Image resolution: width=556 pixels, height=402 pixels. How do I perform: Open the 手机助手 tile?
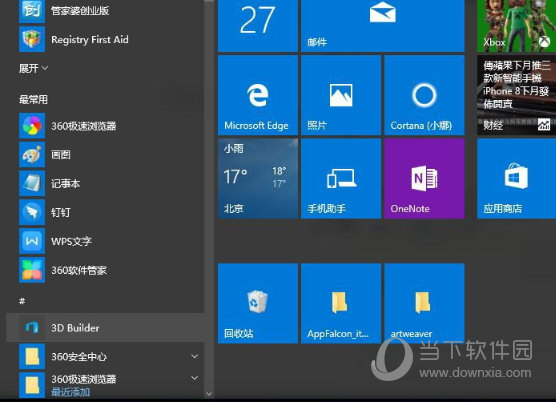[341, 178]
